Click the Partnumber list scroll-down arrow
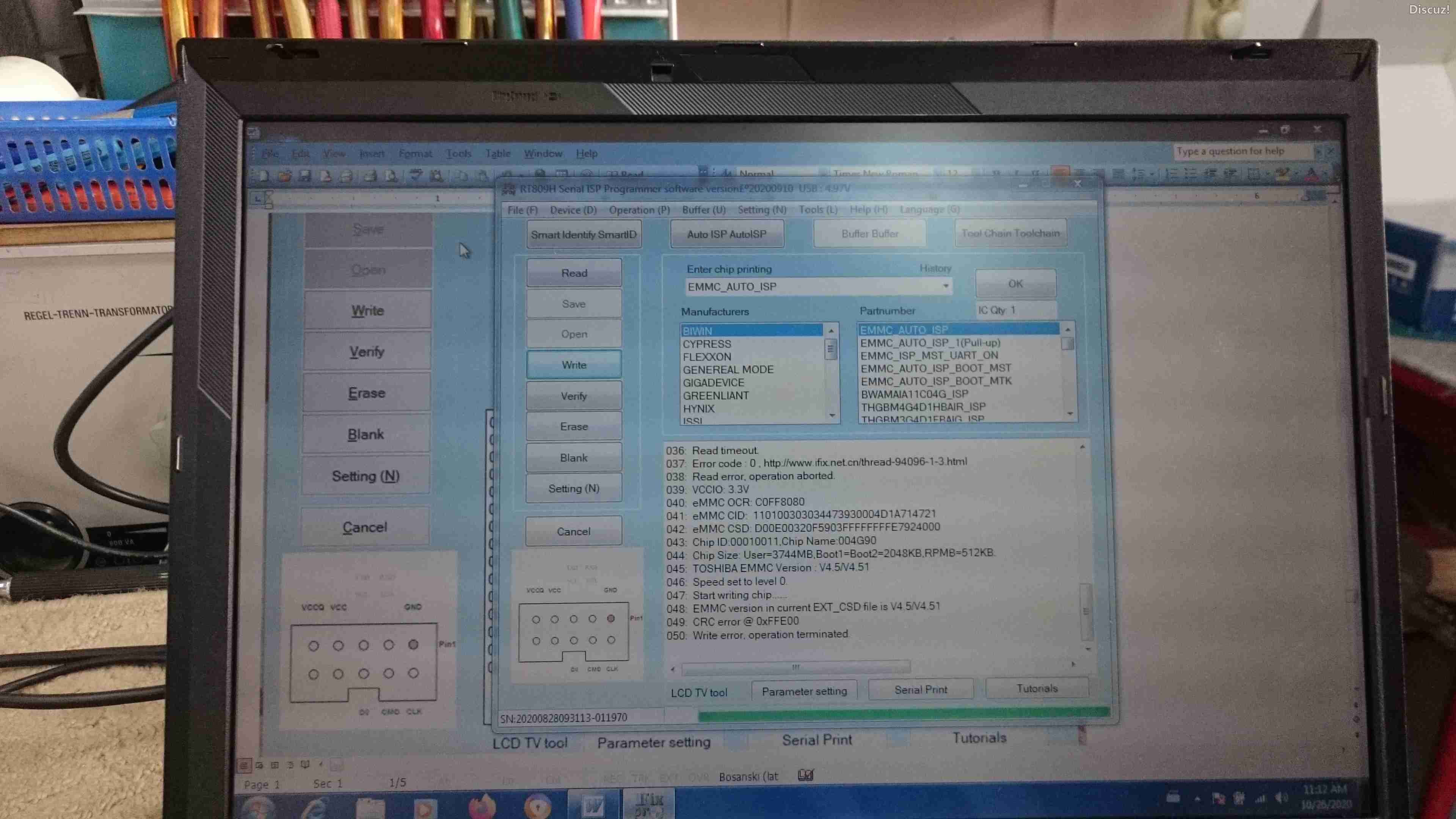Screen dimensions: 1456x819 [x=1069, y=414]
